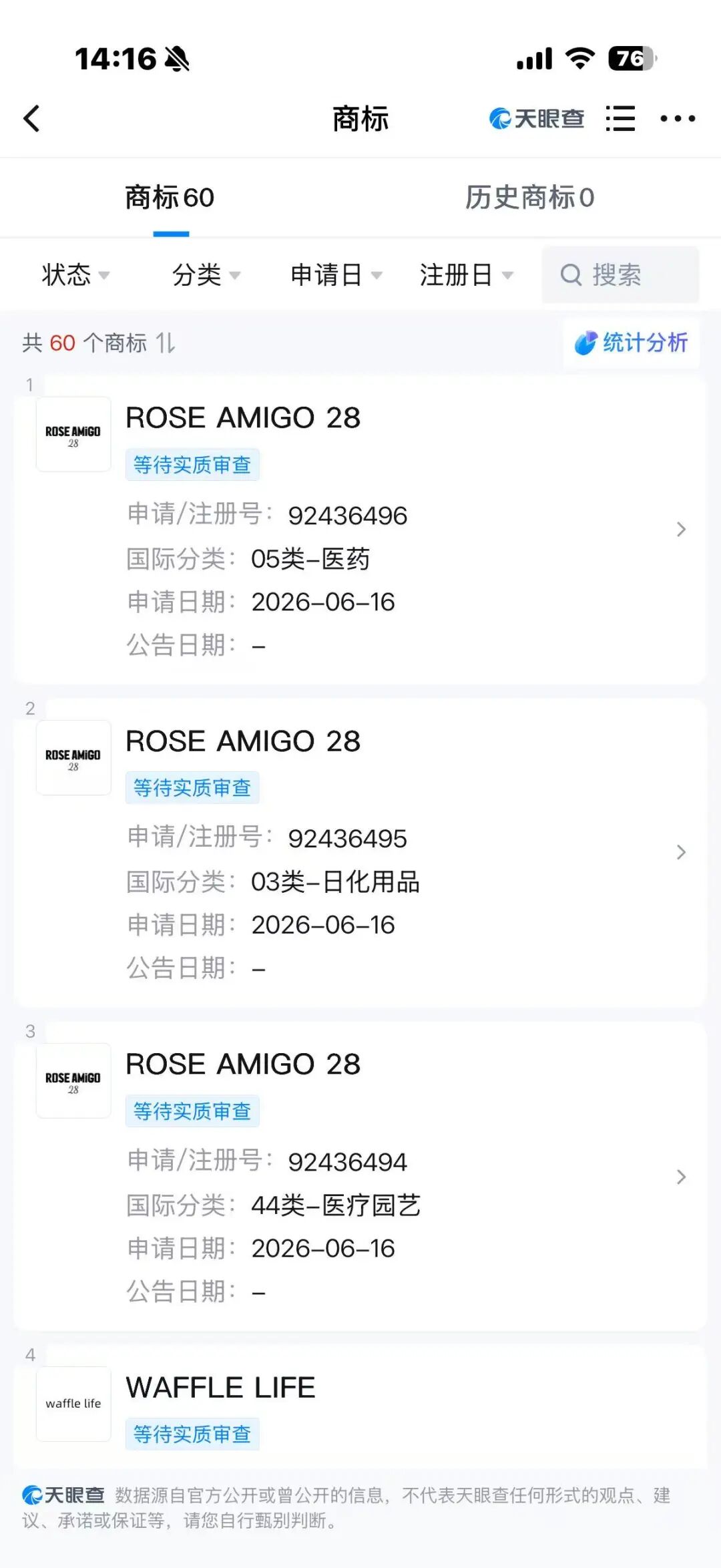Screen dimensions: 721x1568
Task: Expand the 注册日 registration date dropdown
Action: pyautogui.click(x=467, y=274)
